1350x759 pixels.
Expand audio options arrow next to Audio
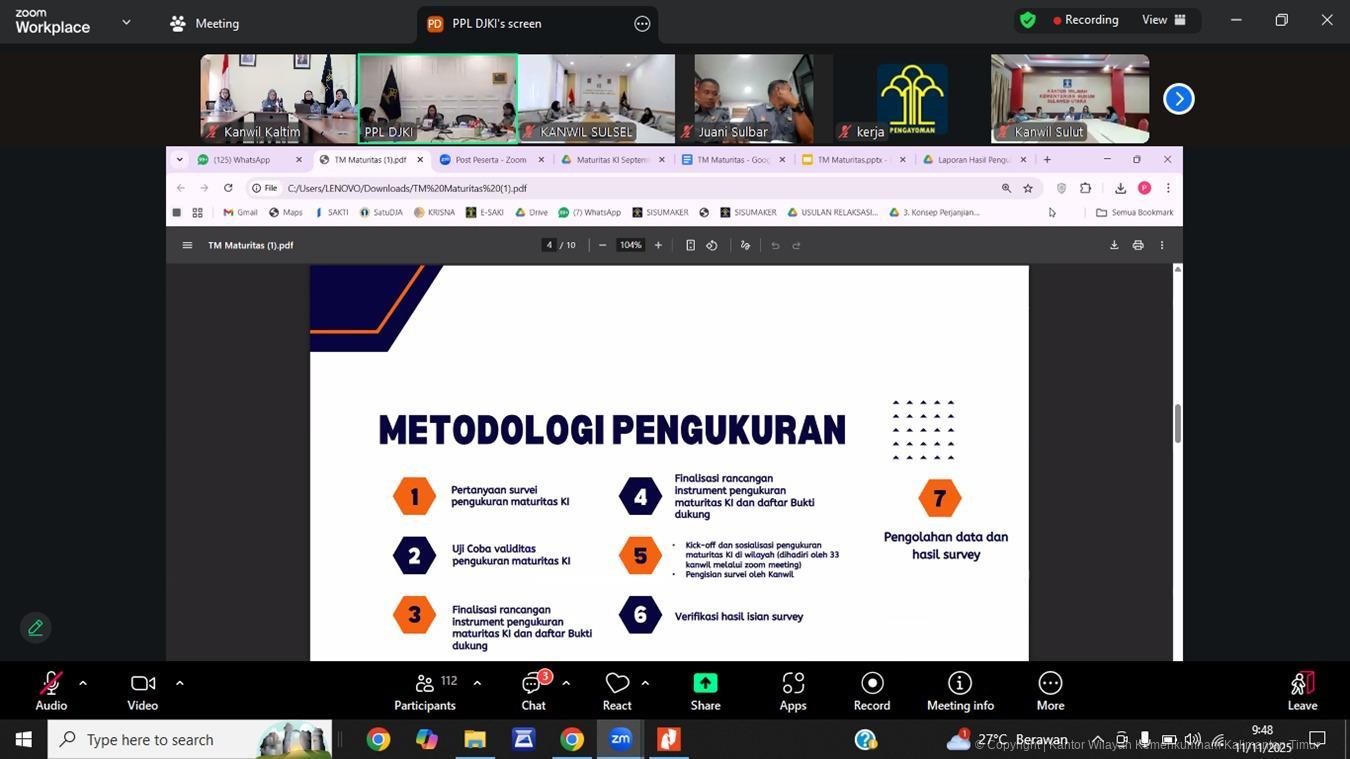[83, 683]
